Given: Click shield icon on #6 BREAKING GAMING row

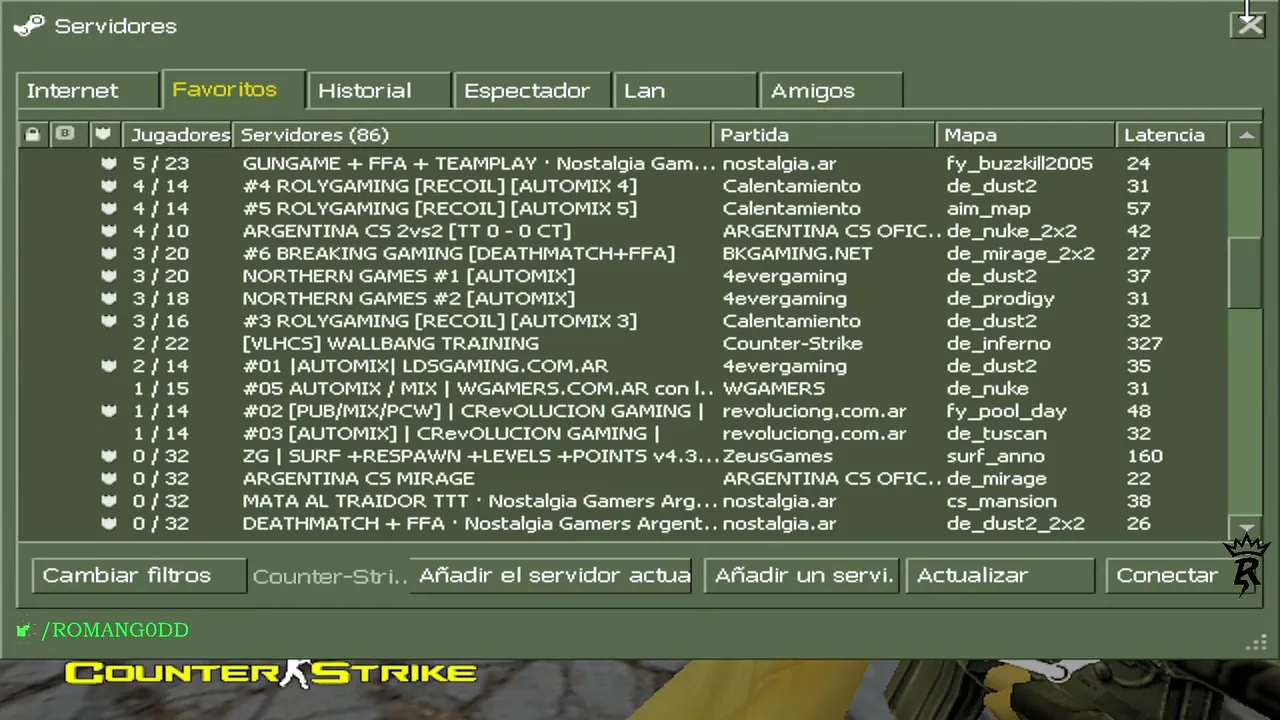Looking at the screenshot, I should pyautogui.click(x=108, y=253).
